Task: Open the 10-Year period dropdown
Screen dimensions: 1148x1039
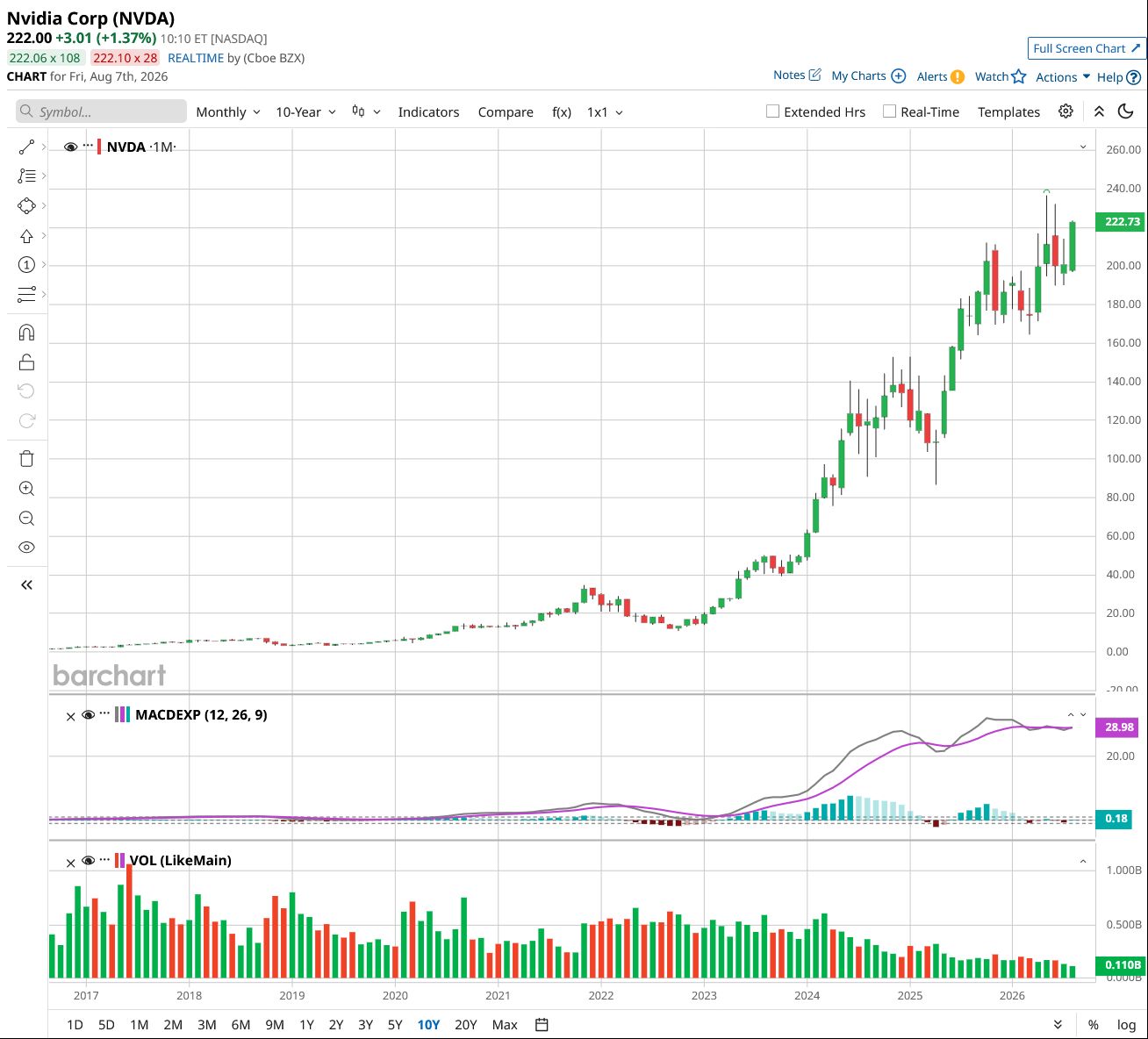Action: coord(305,111)
